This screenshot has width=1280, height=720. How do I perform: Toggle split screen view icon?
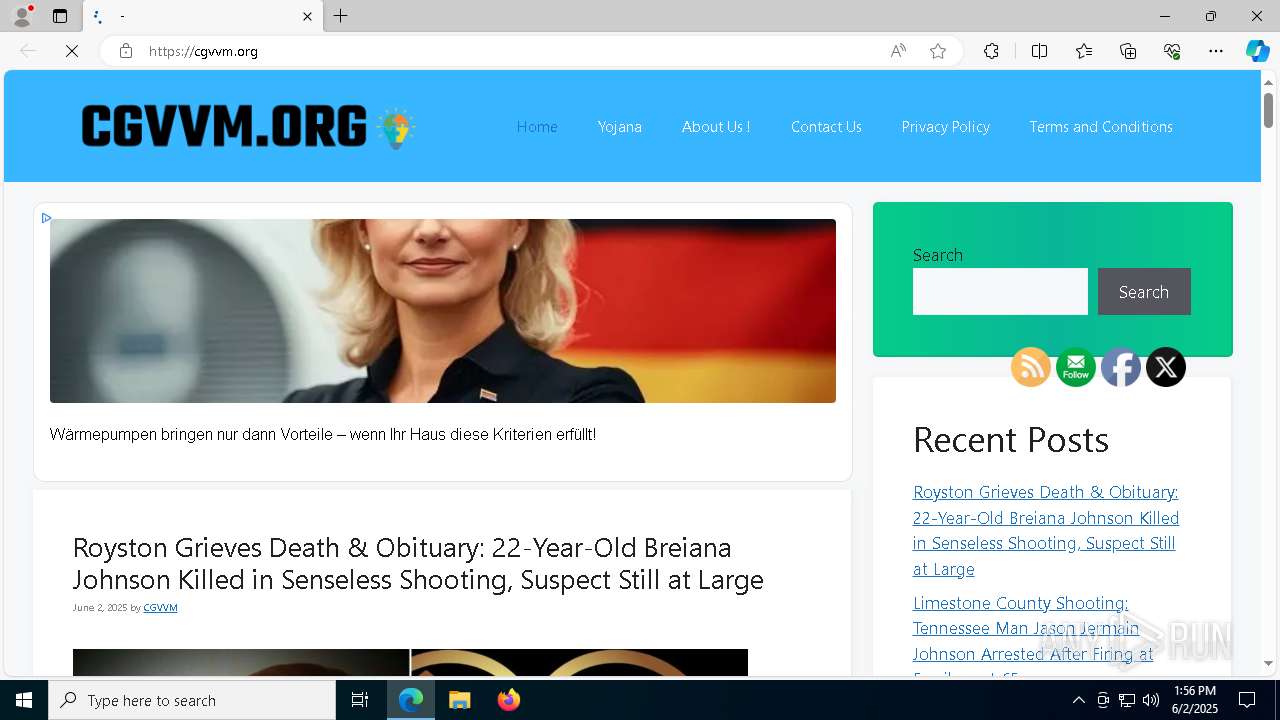click(1039, 51)
